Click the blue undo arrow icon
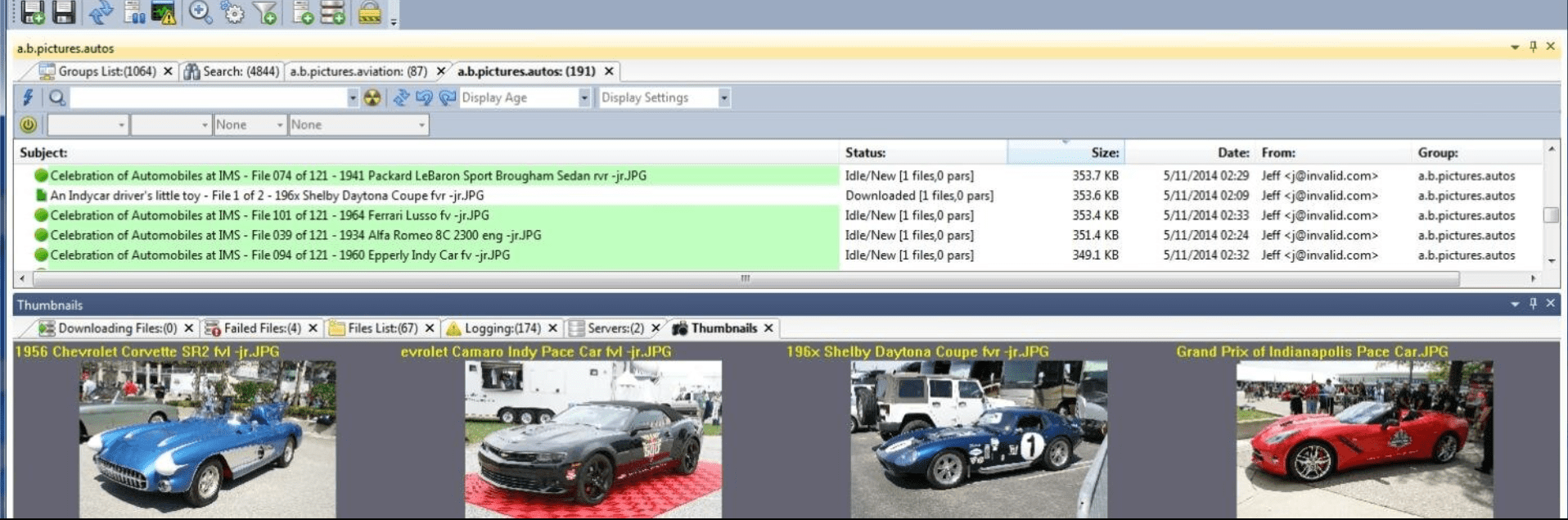This screenshot has width=1568, height=520. pos(424,97)
